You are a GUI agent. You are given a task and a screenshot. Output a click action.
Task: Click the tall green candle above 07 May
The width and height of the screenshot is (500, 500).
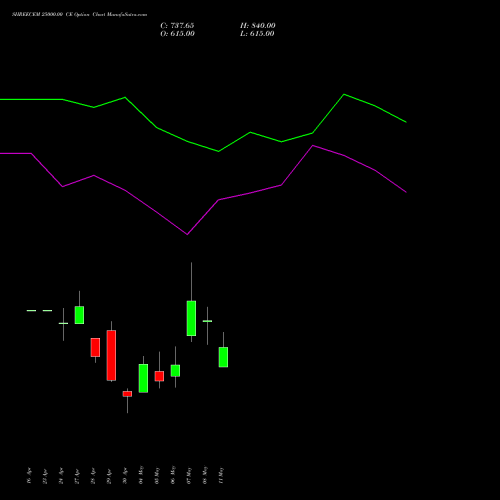191,318
